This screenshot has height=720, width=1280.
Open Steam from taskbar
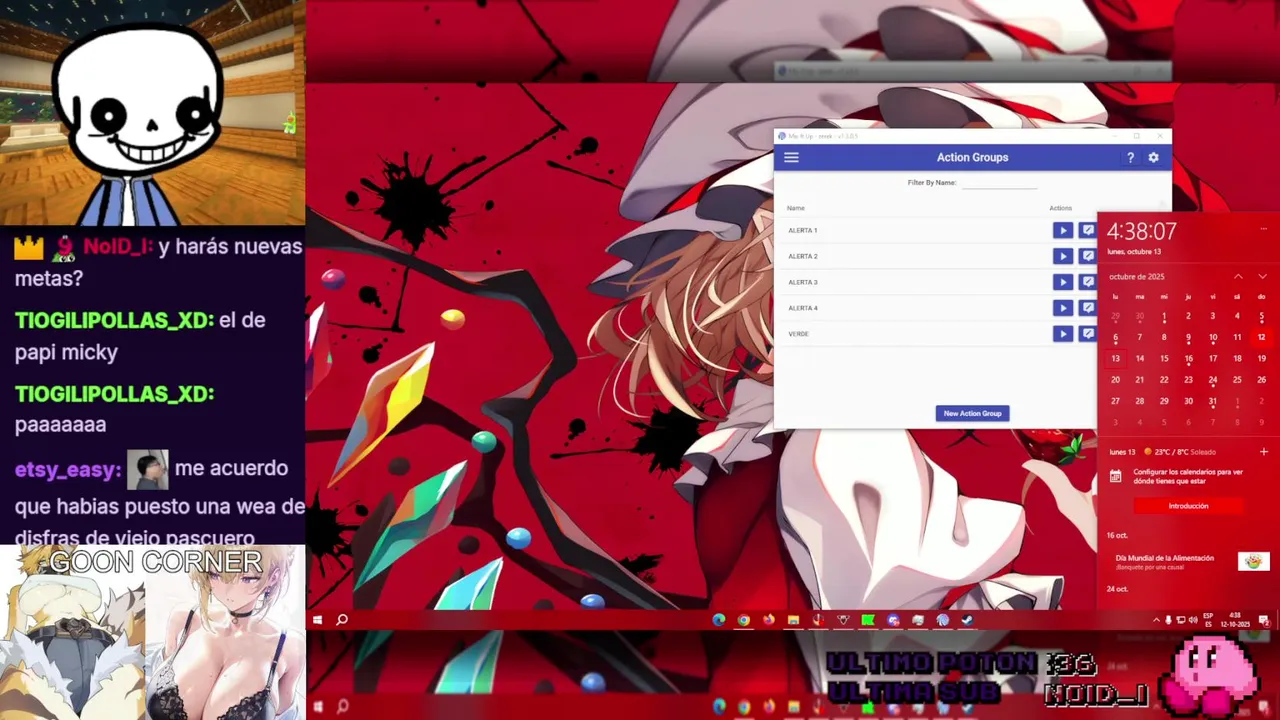[x=967, y=620]
